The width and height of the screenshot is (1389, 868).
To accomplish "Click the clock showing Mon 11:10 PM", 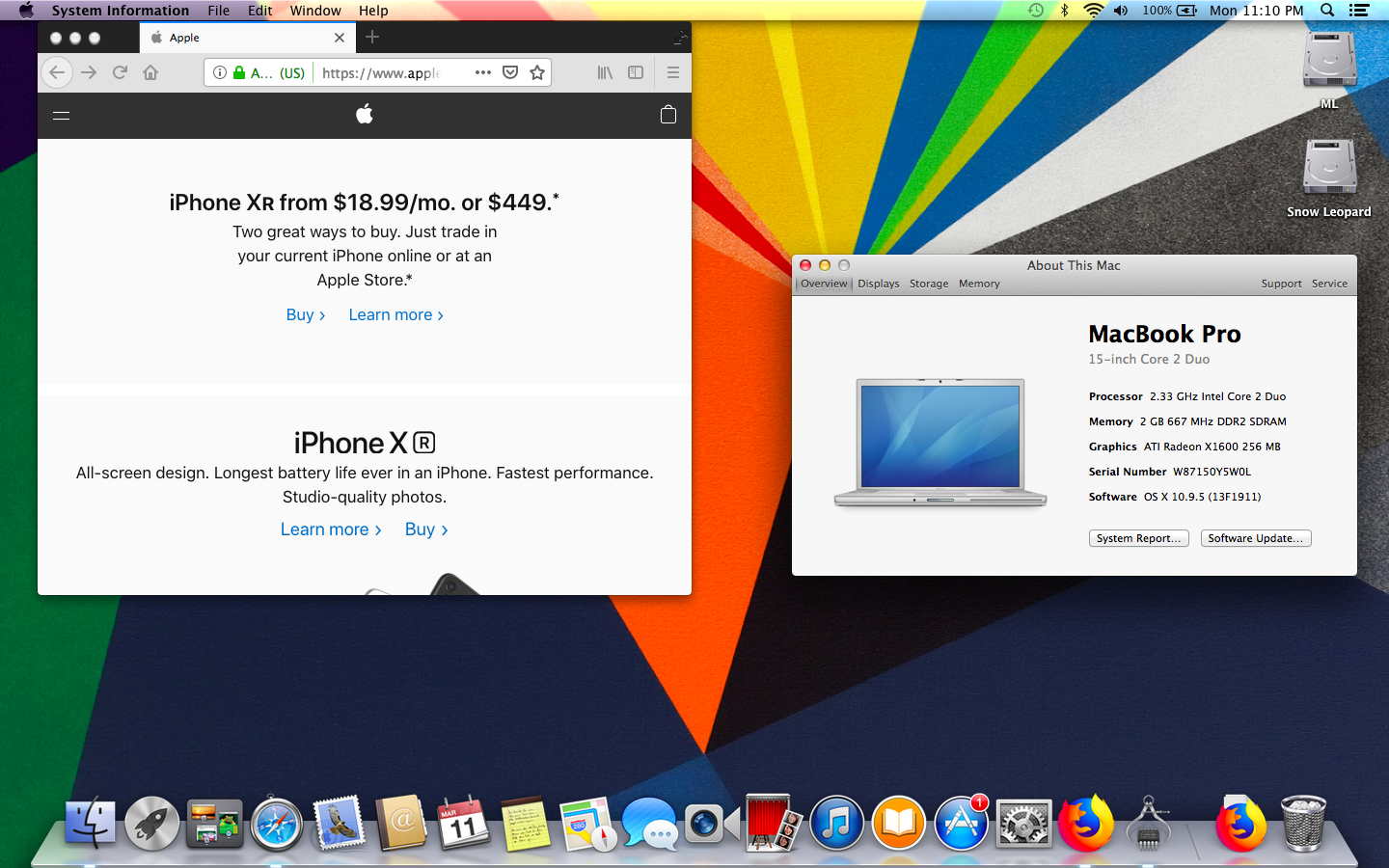I will (1257, 11).
